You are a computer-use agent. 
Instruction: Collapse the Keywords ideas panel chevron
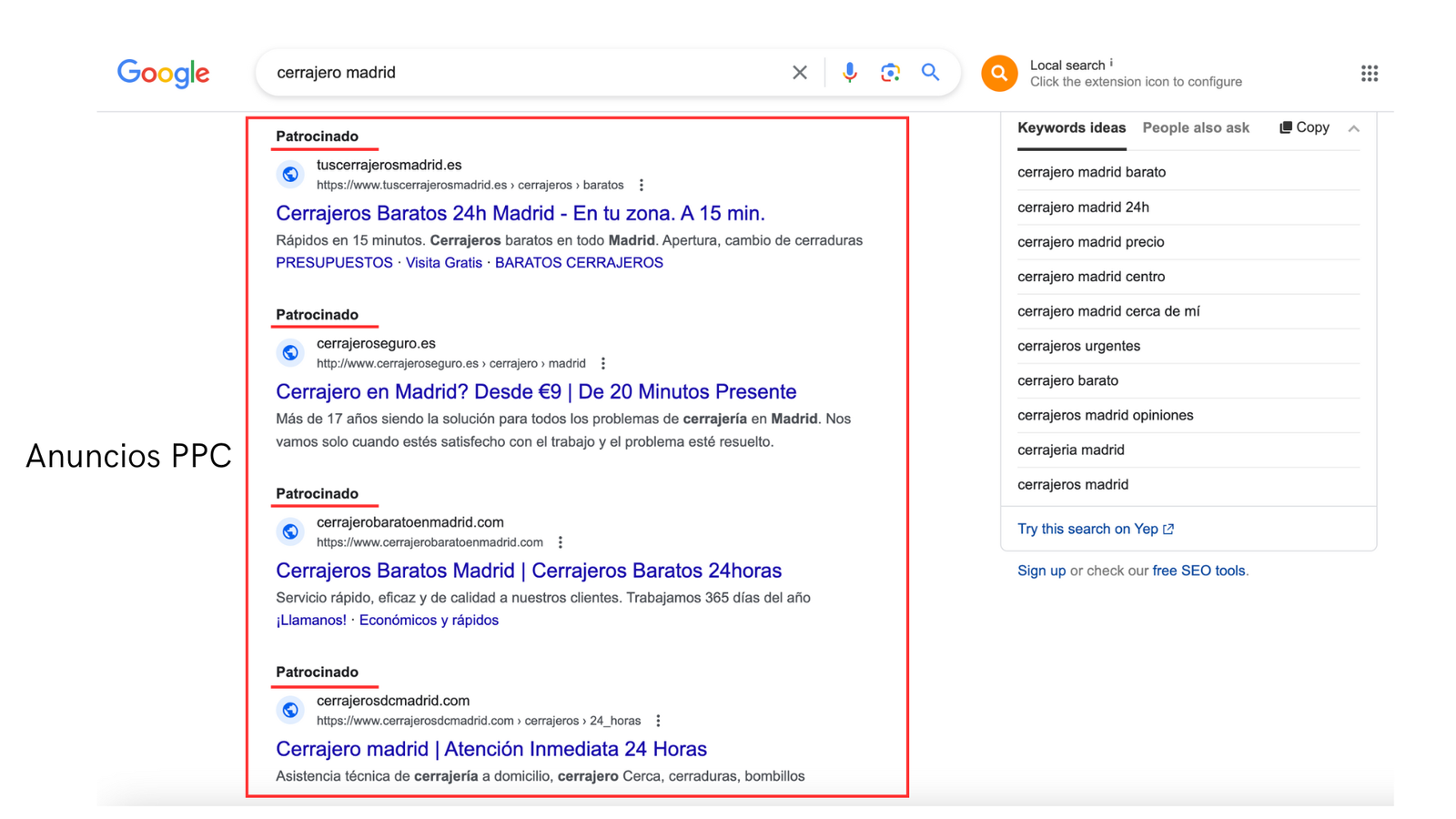pyautogui.click(x=1354, y=128)
